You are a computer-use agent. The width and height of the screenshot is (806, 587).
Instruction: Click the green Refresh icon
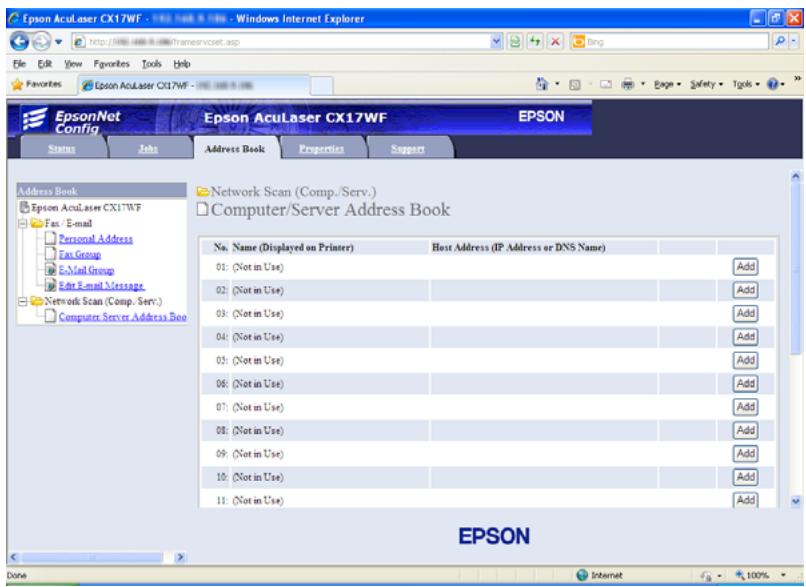pyautogui.click(x=535, y=42)
